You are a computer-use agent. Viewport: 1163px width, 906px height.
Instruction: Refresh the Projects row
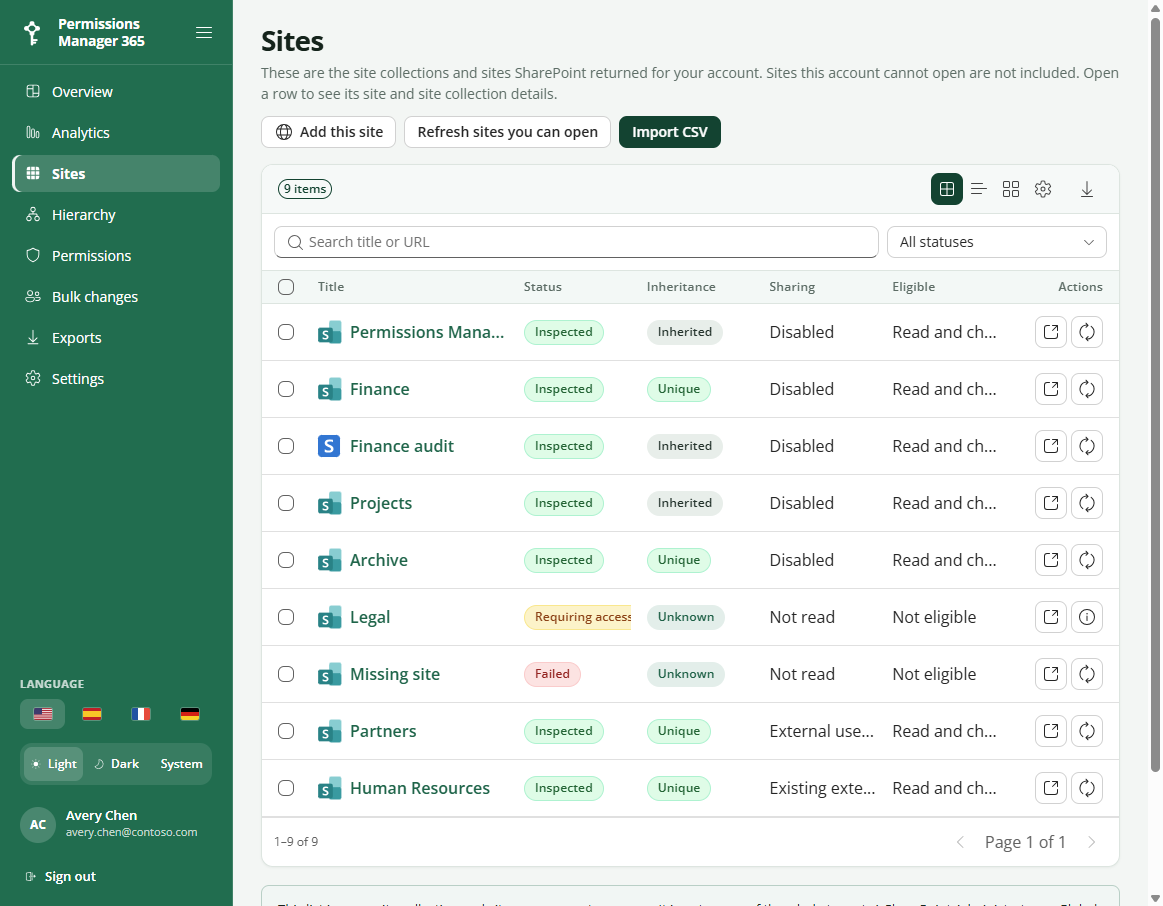pos(1087,503)
